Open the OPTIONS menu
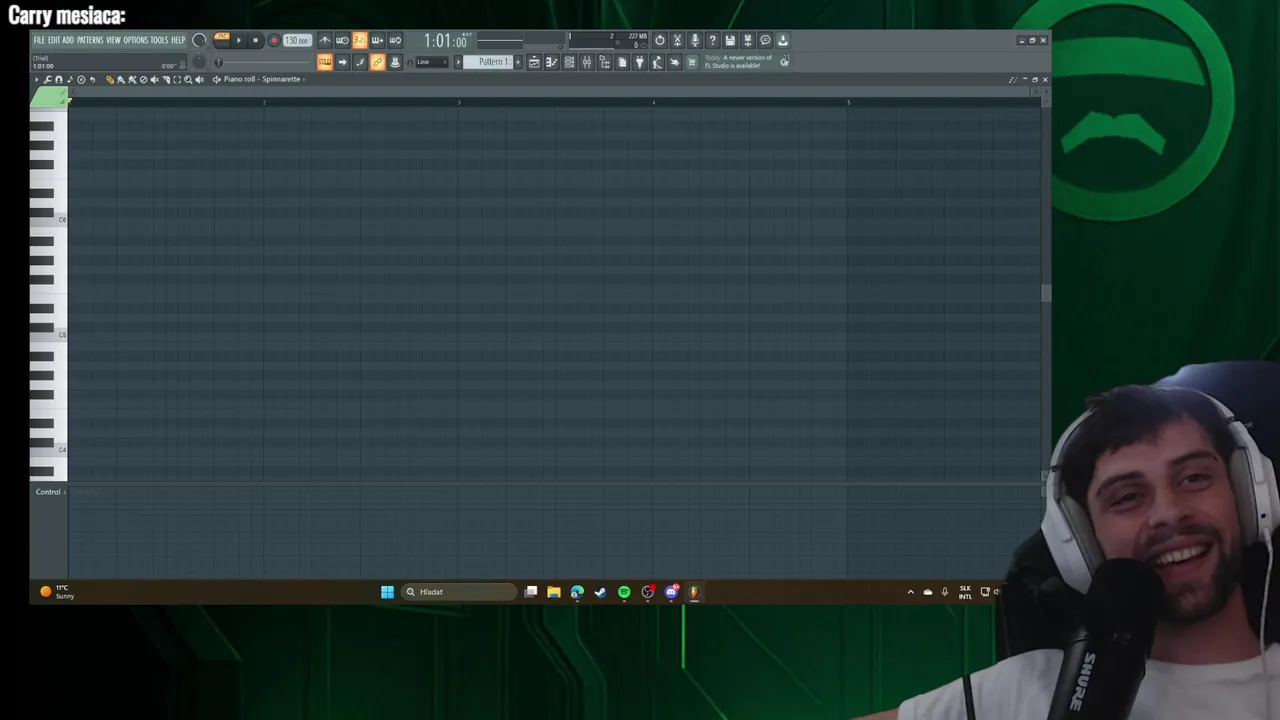The width and height of the screenshot is (1280, 720). click(136, 40)
